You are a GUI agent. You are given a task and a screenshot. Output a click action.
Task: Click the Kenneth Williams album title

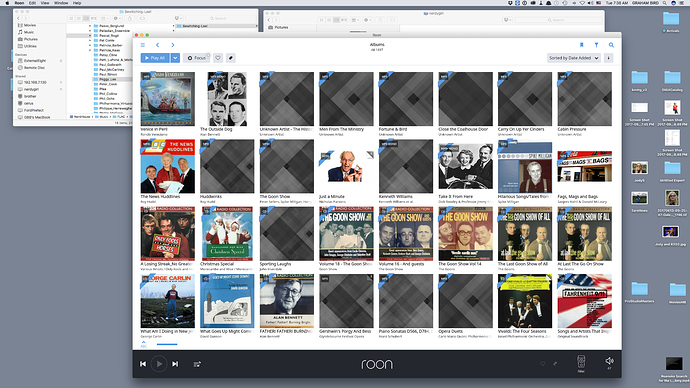pos(396,197)
